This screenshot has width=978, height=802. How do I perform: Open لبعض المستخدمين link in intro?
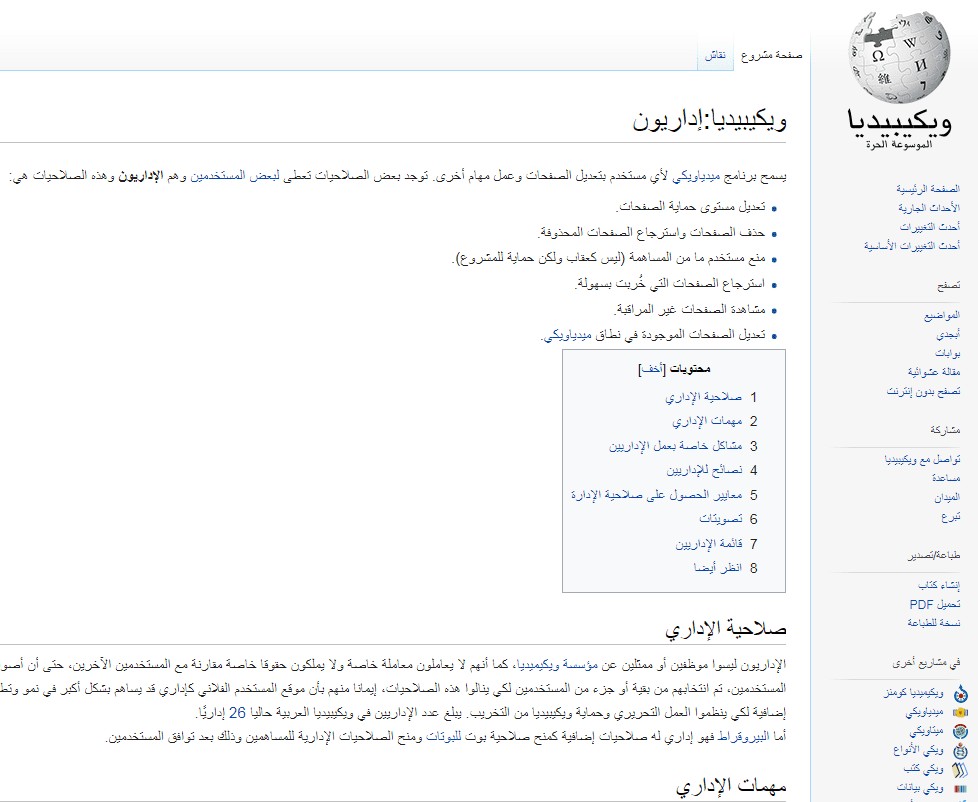(235, 176)
